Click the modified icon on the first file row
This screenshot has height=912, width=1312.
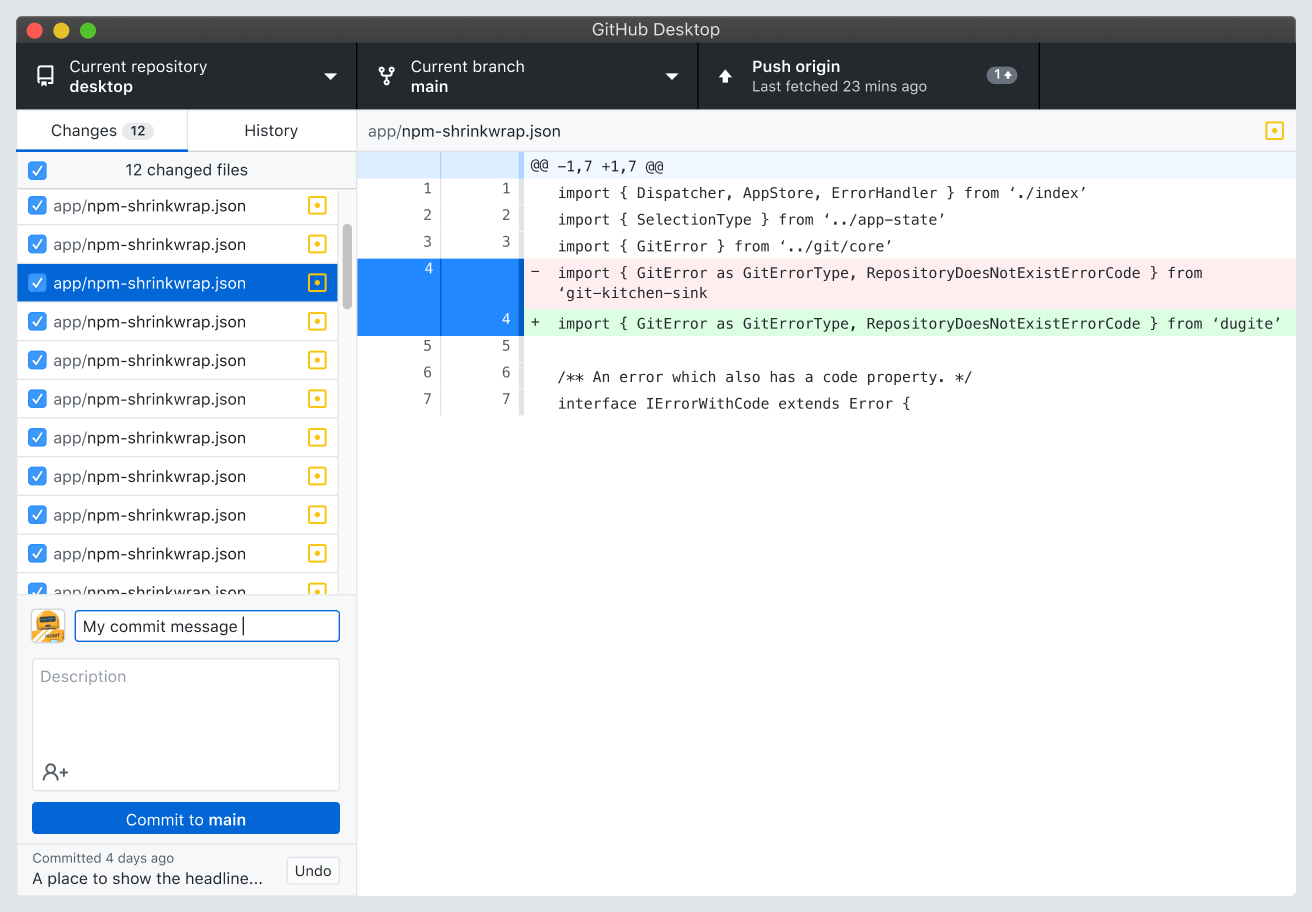click(317, 206)
